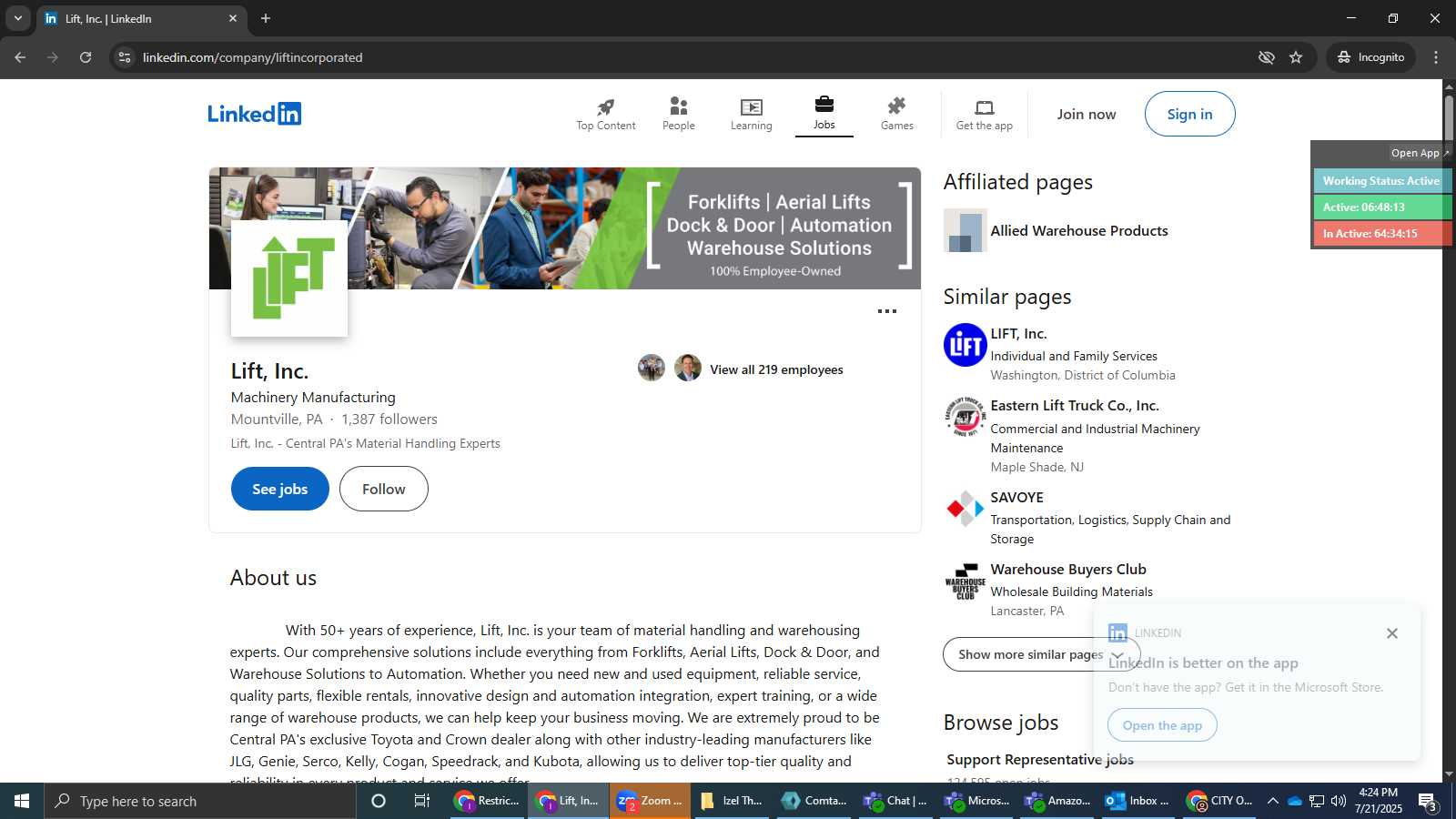Click the first employee avatar photo

tap(652, 368)
